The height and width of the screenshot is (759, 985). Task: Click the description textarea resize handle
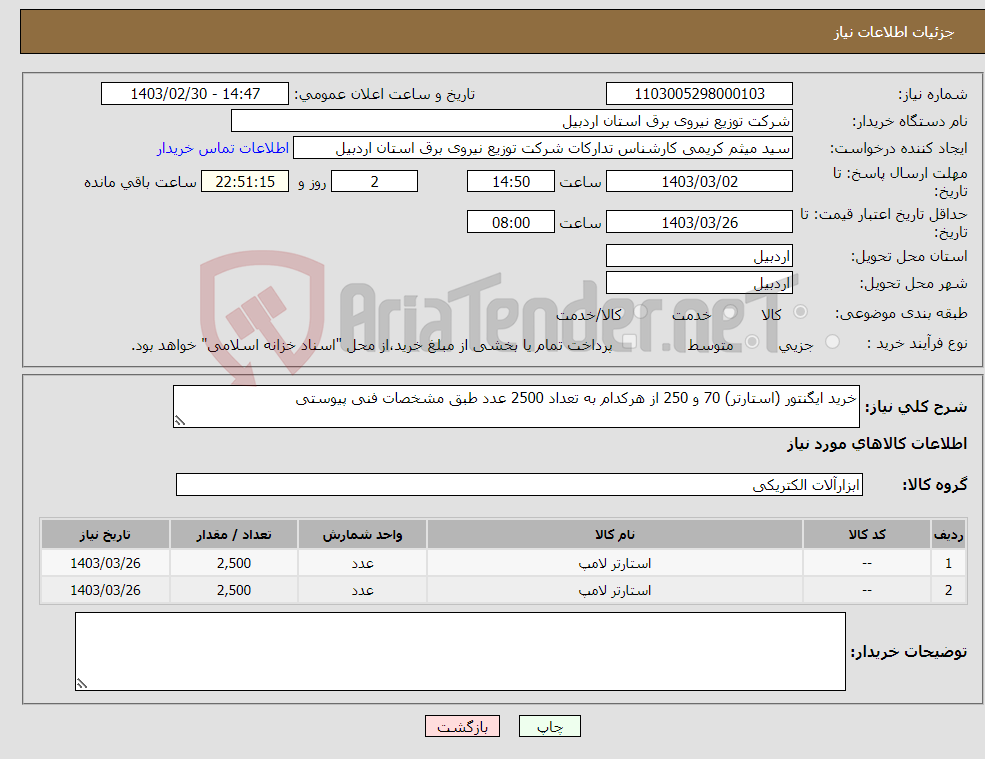[180, 421]
